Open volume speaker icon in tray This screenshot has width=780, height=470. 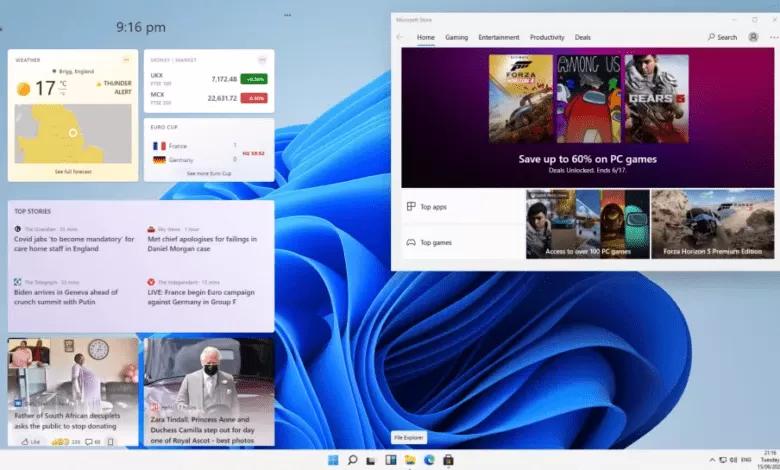(x=733, y=460)
